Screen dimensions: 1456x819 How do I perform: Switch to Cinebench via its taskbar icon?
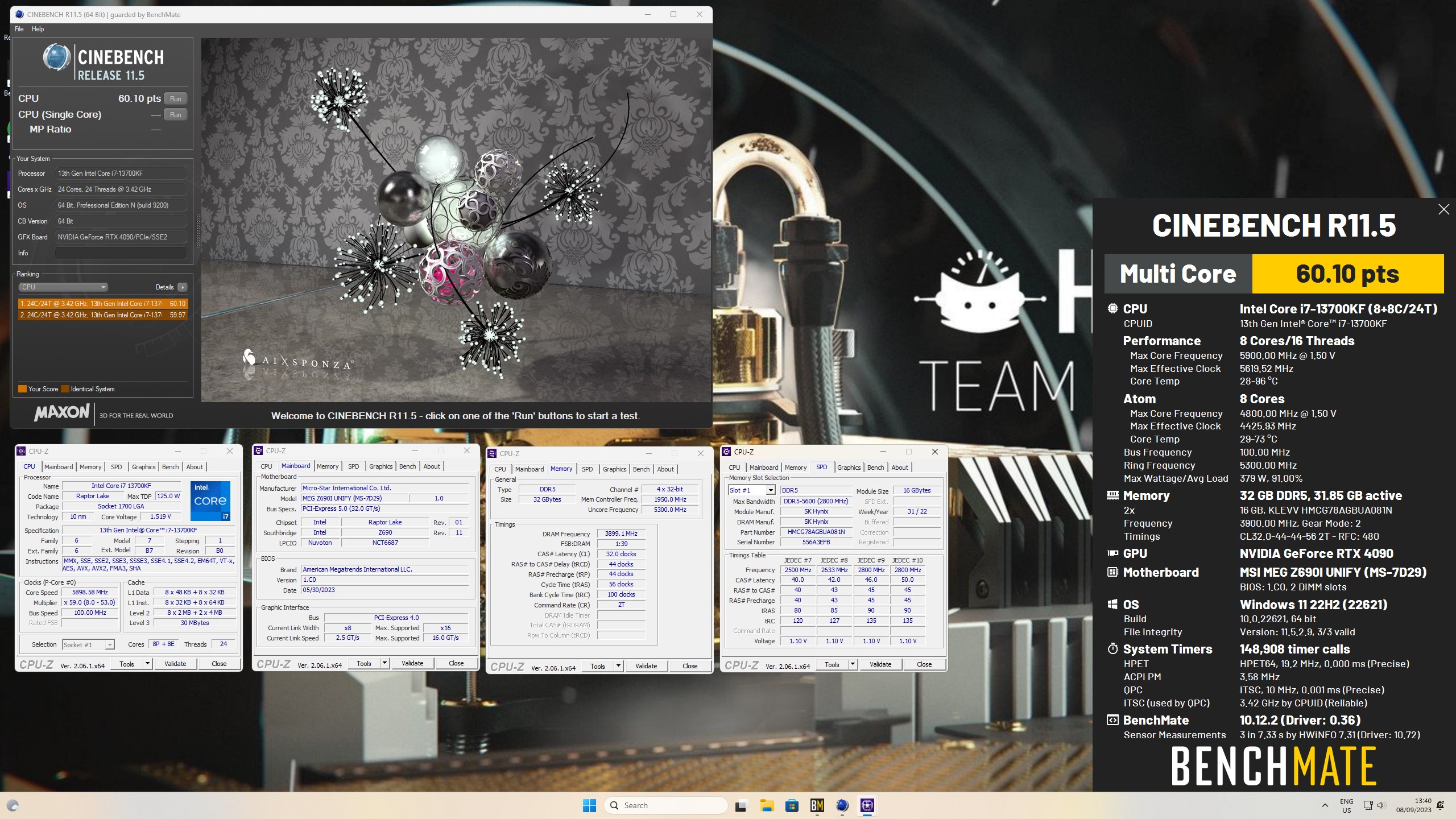click(842, 805)
